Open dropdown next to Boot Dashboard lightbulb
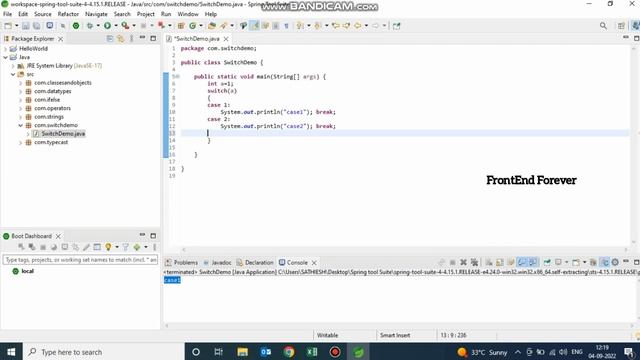Viewport: 640px width, 360px height. (117, 247)
